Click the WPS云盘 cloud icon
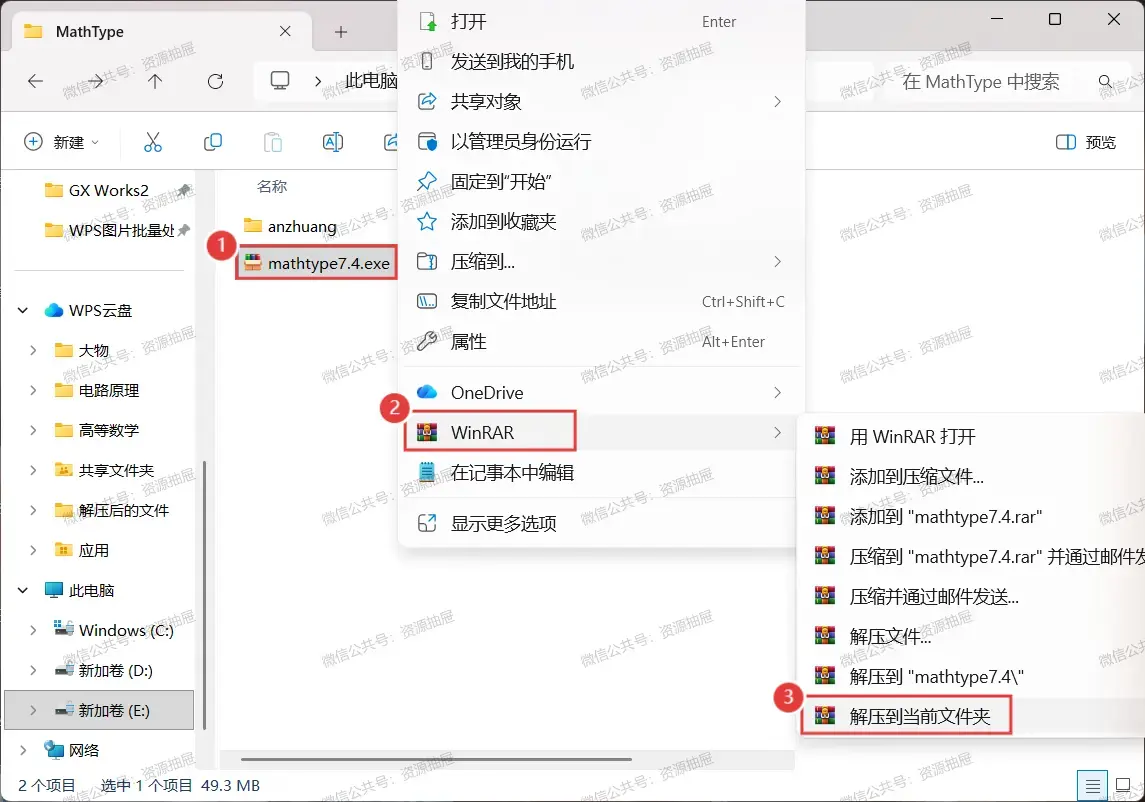Viewport: 1145px width, 802px height. 53,310
